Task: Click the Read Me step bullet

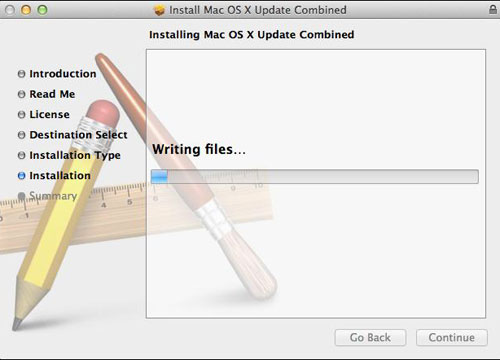Action: click(x=21, y=94)
